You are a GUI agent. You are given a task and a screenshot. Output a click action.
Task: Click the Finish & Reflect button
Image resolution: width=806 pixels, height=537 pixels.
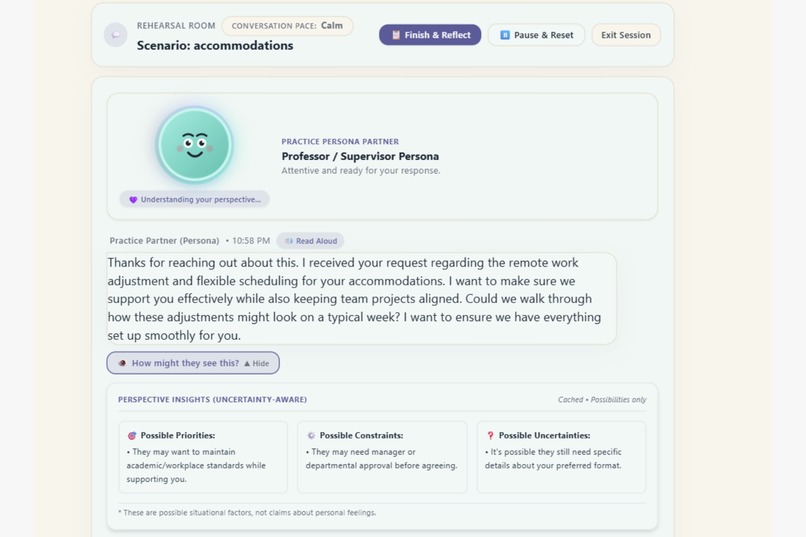coord(430,35)
